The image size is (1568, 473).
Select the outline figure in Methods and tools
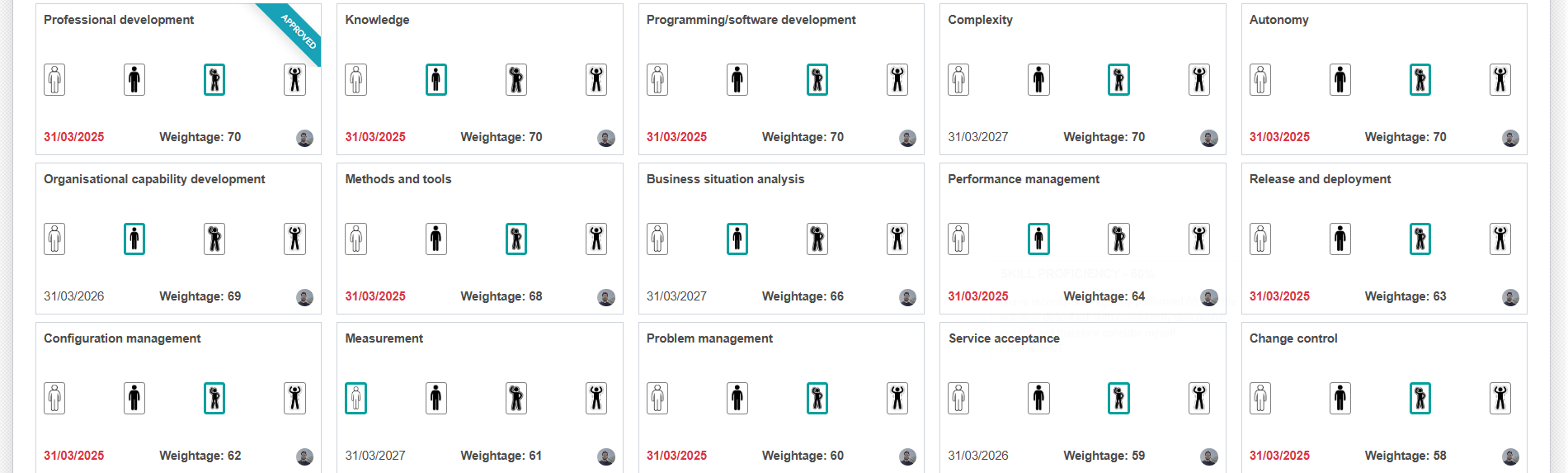pyautogui.click(x=356, y=239)
